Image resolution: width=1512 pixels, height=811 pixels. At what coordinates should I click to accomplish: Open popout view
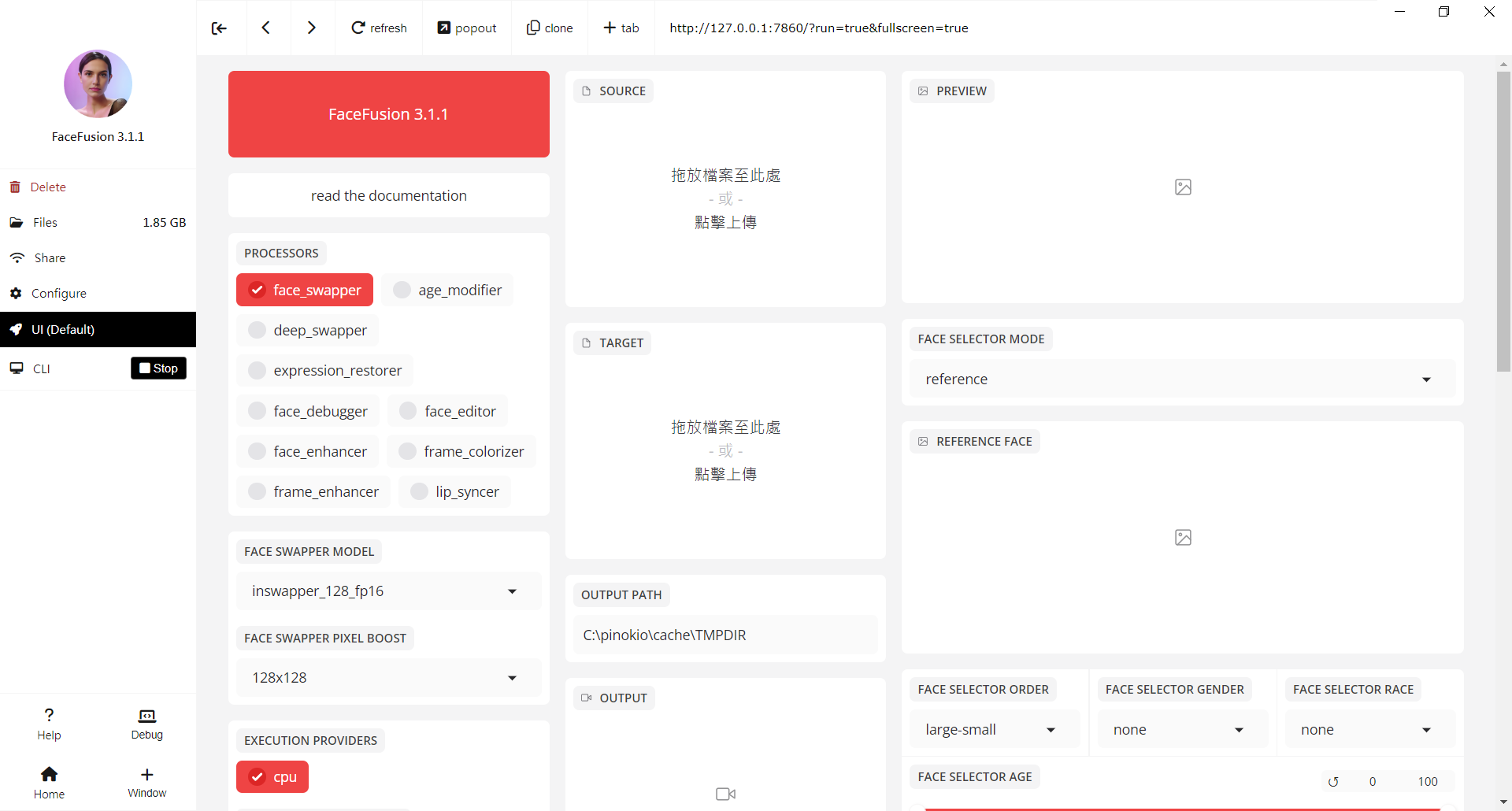(x=467, y=28)
